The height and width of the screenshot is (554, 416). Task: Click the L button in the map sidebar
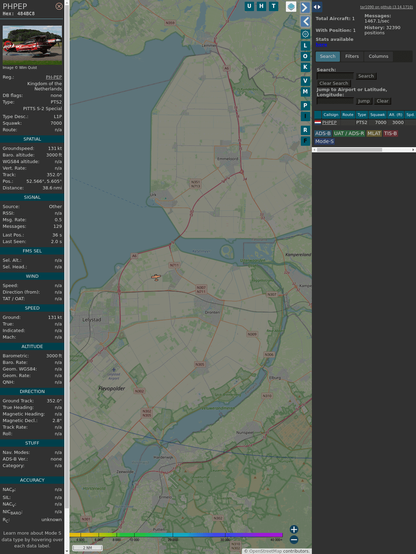pyautogui.click(x=305, y=46)
